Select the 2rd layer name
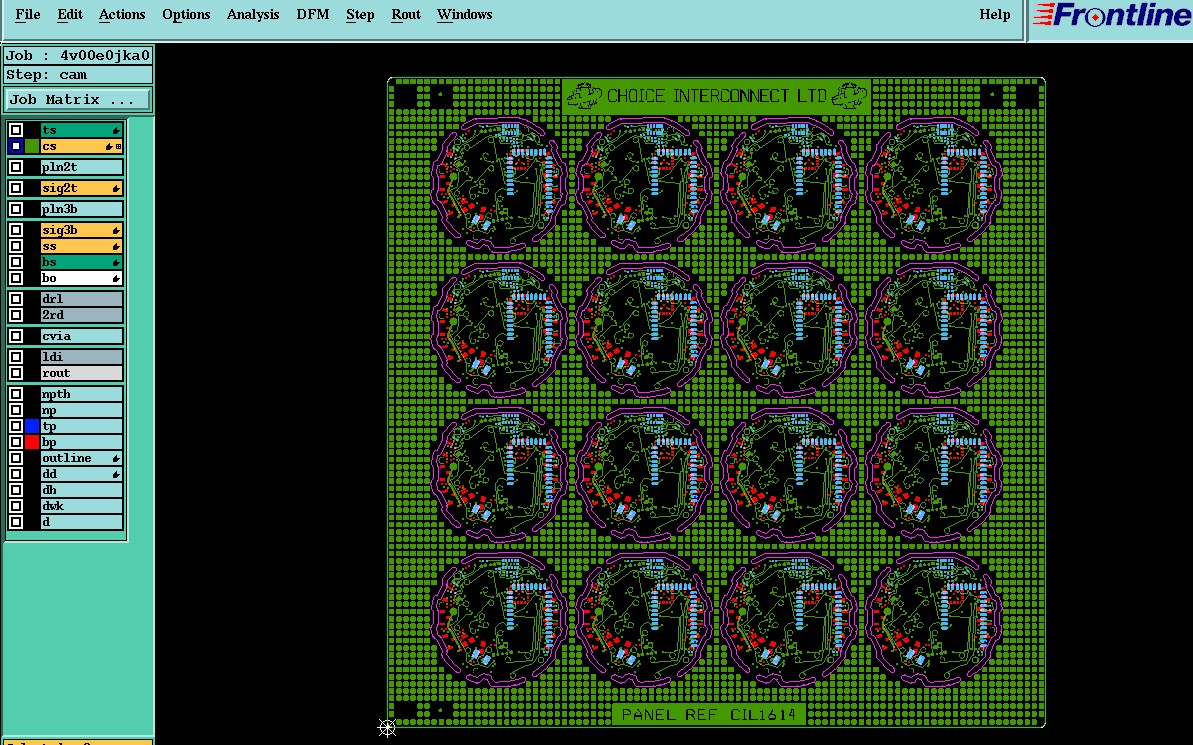This screenshot has width=1193, height=745. point(81,314)
